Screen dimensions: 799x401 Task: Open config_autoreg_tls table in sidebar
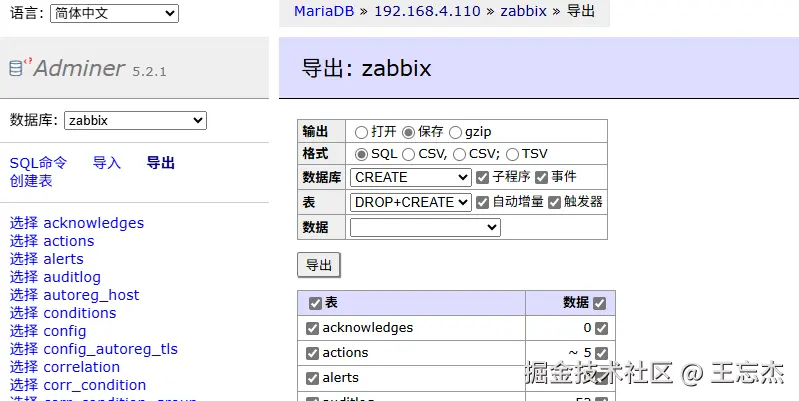coord(111,349)
